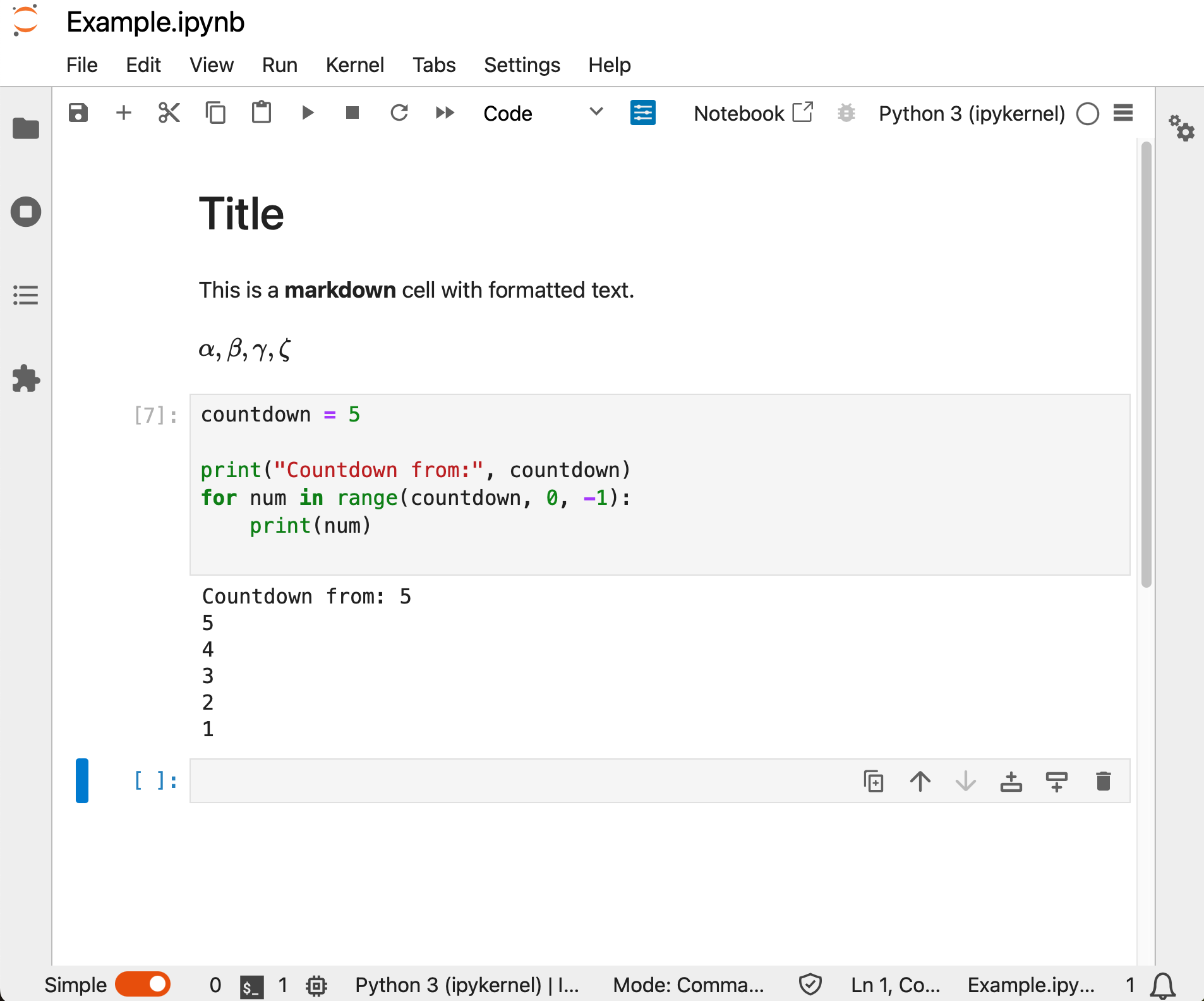Switch kernel via Python 3 (ipykernel) label

pyautogui.click(x=972, y=114)
